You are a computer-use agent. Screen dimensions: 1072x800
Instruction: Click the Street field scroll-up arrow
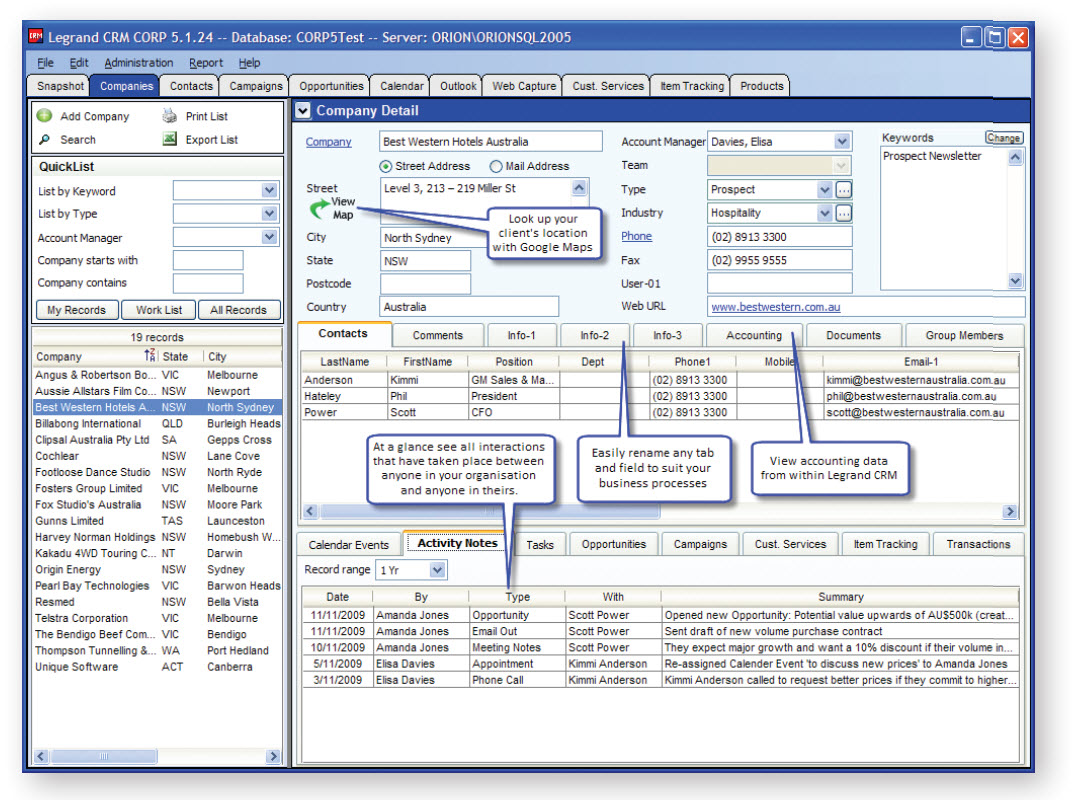(579, 187)
